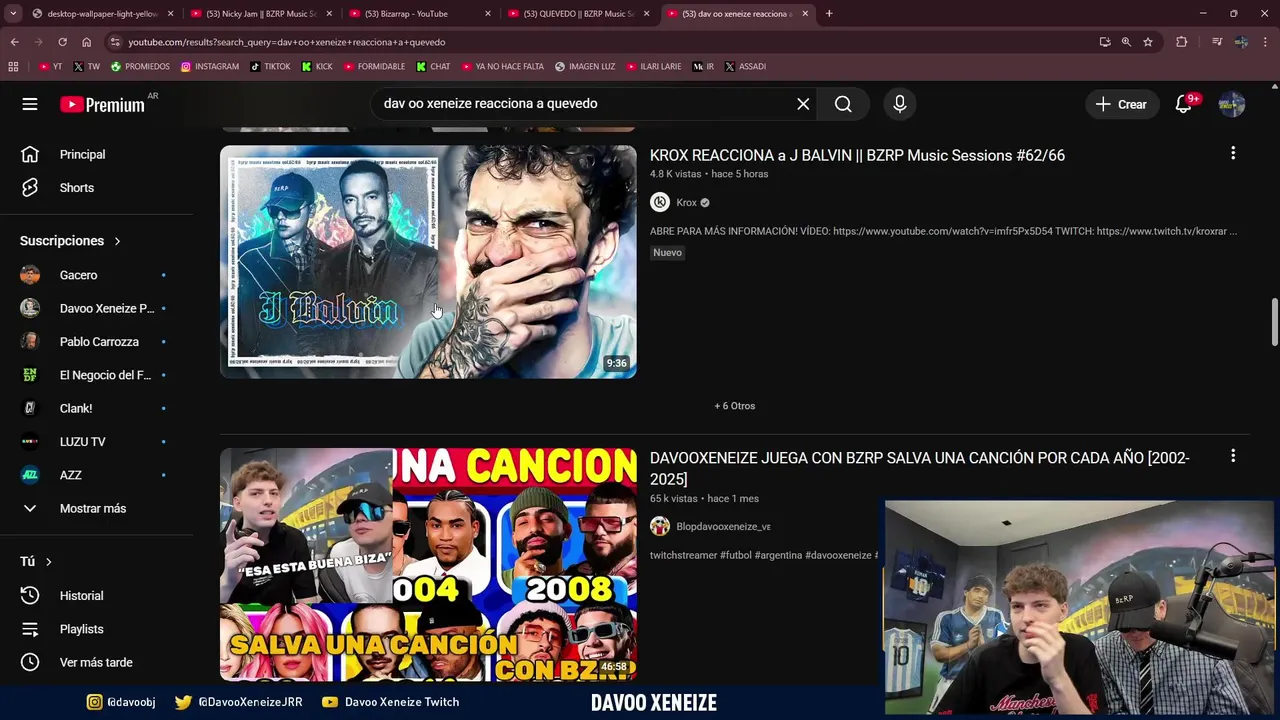This screenshot has width=1280, height=720.
Task: Open the Krox channel avatar
Action: point(660,202)
